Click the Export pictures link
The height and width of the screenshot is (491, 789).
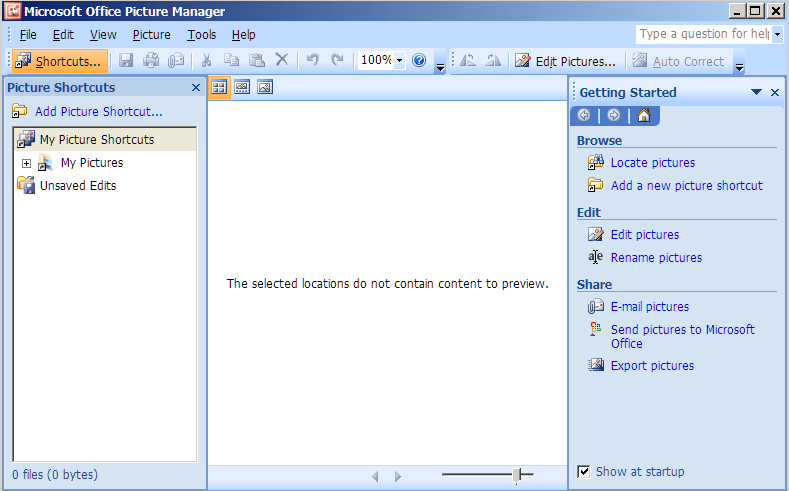coord(652,365)
